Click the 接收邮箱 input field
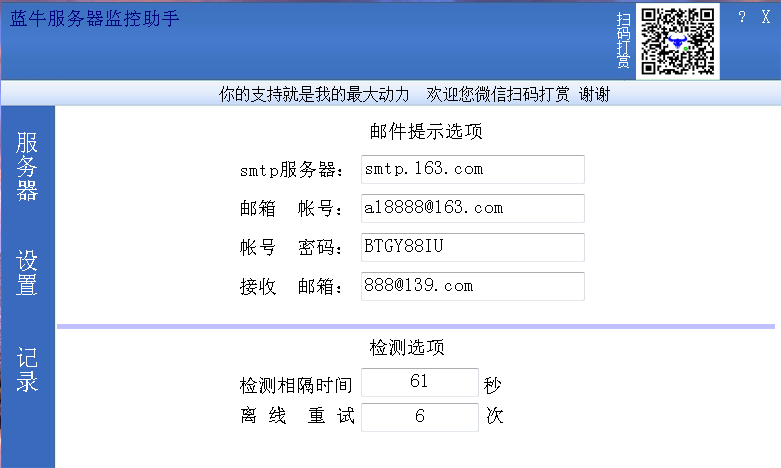Viewport: 781px width, 468px height. [473, 286]
